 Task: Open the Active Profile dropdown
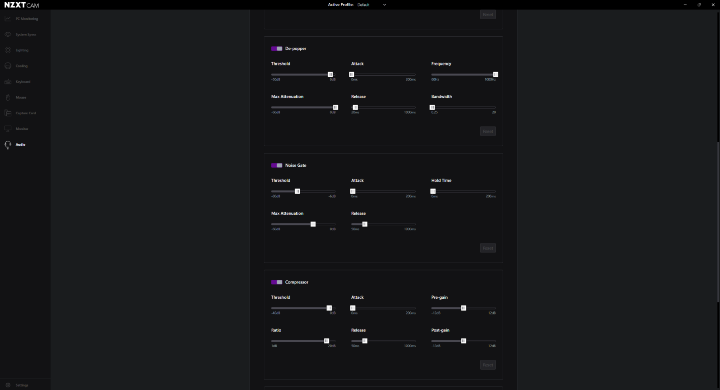click(372, 5)
